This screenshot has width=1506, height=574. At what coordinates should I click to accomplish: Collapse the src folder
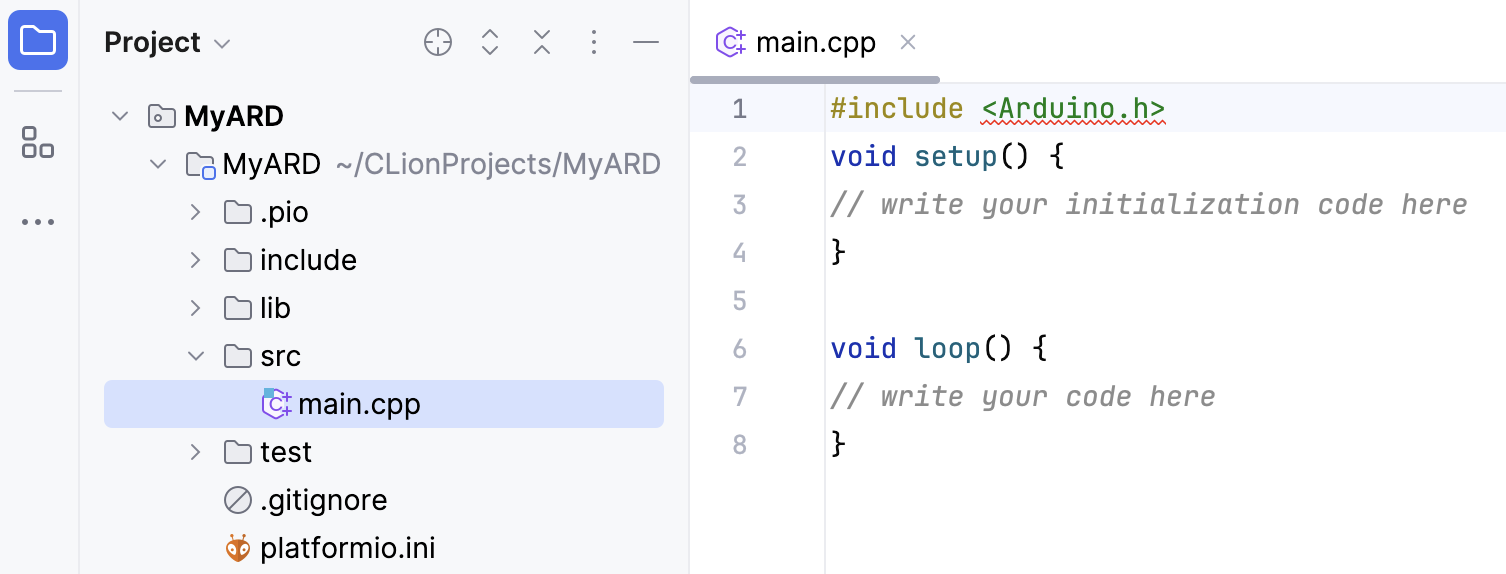pyautogui.click(x=195, y=356)
